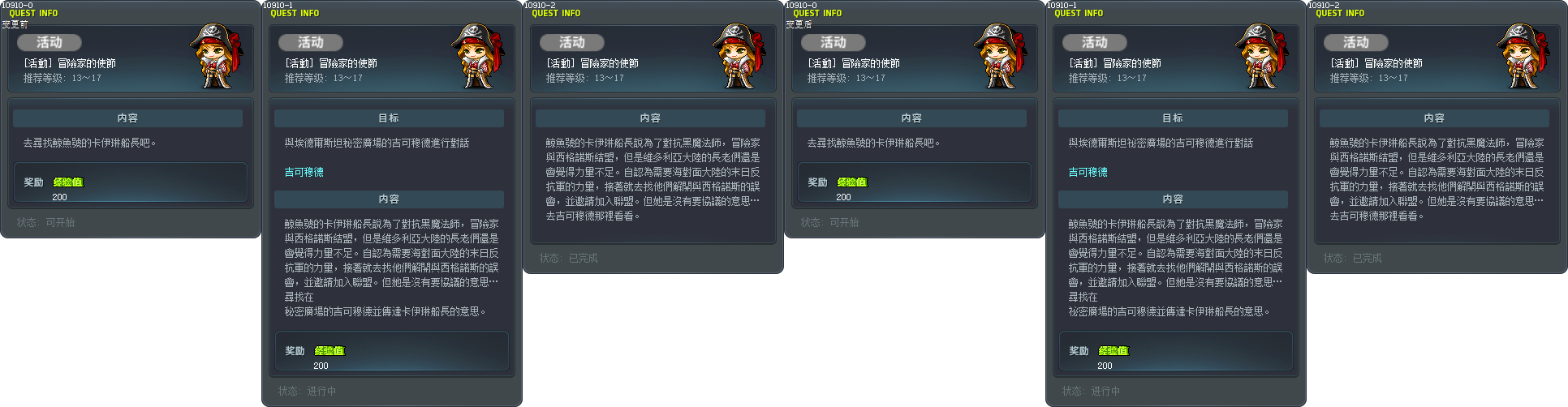Click the pirate portrait in the 变更前 10910-0 panel
Screen dimensions: 1568x407
coord(216,56)
